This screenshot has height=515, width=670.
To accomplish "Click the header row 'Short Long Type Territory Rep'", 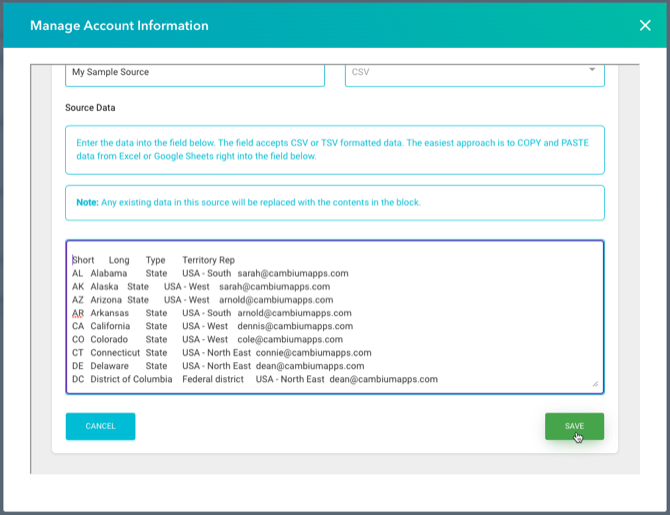I will [153, 260].
